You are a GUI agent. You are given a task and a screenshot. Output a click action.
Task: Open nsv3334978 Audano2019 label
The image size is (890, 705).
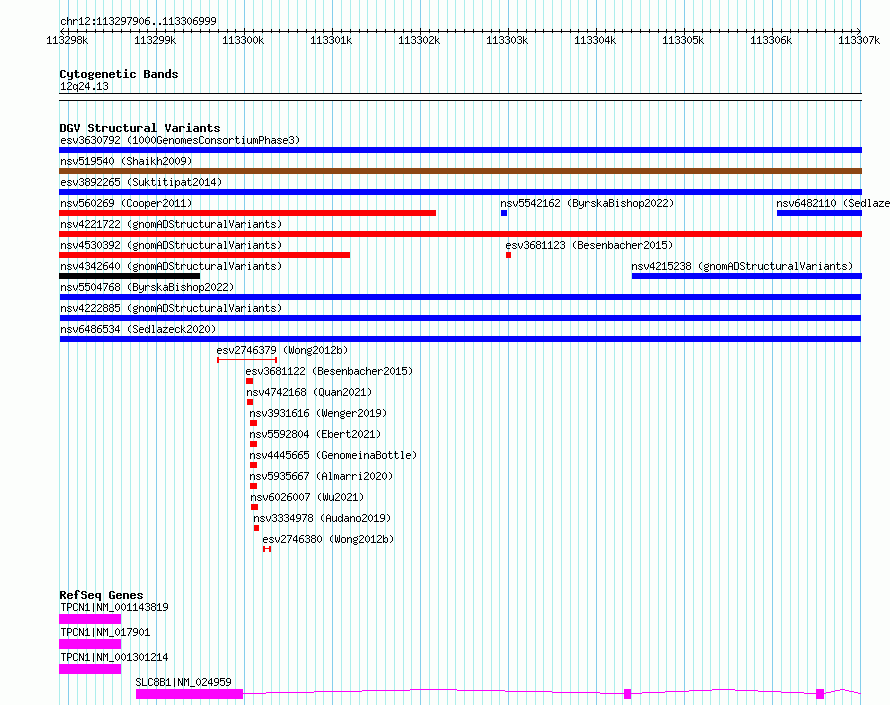click(x=322, y=518)
